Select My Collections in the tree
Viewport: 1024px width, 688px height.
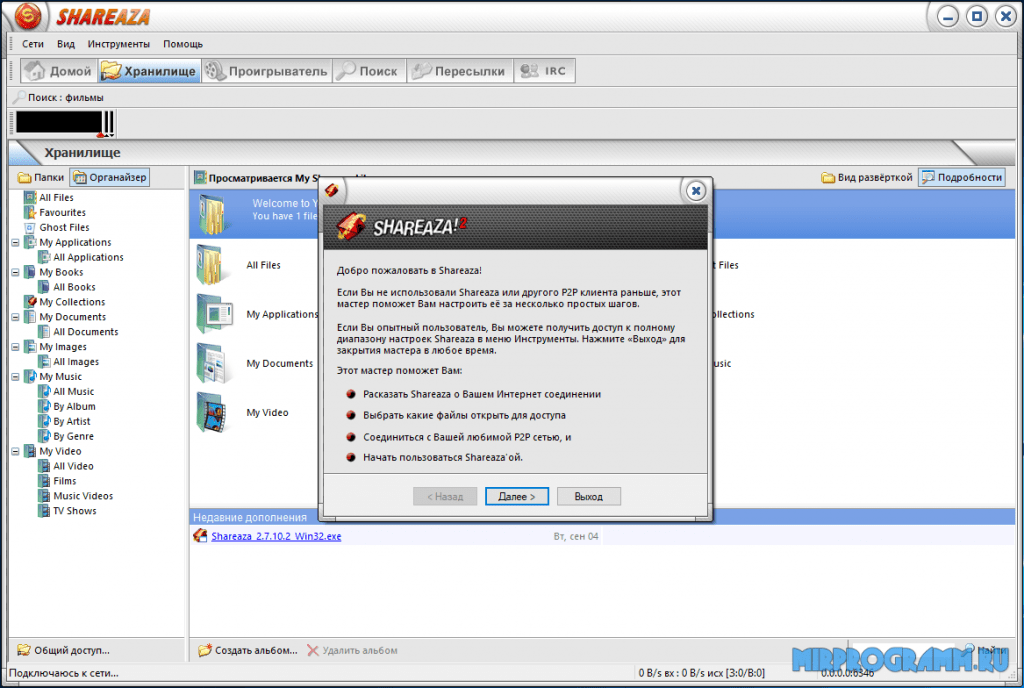(x=65, y=302)
